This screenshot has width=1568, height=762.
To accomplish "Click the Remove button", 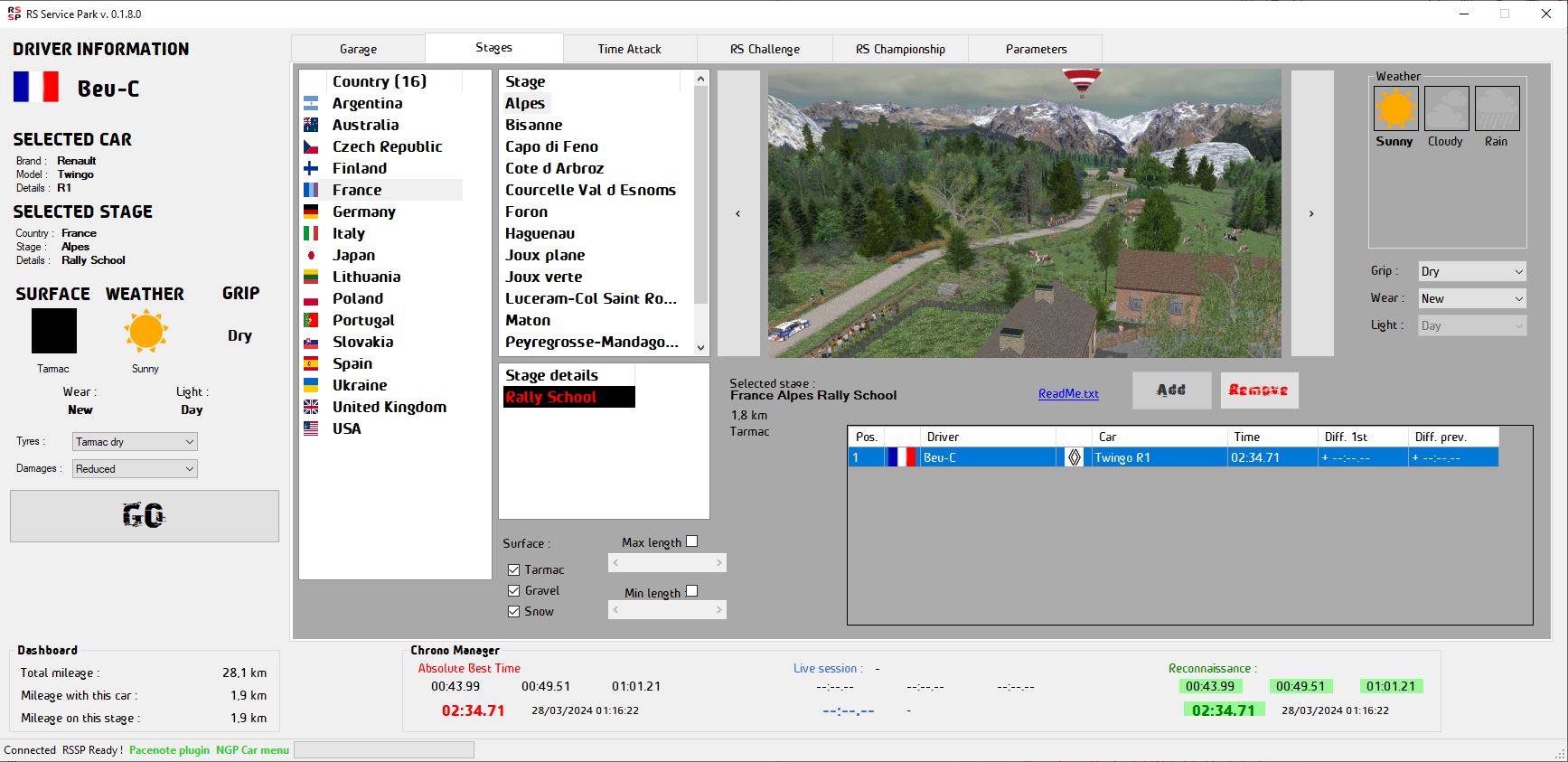I will [x=1259, y=390].
